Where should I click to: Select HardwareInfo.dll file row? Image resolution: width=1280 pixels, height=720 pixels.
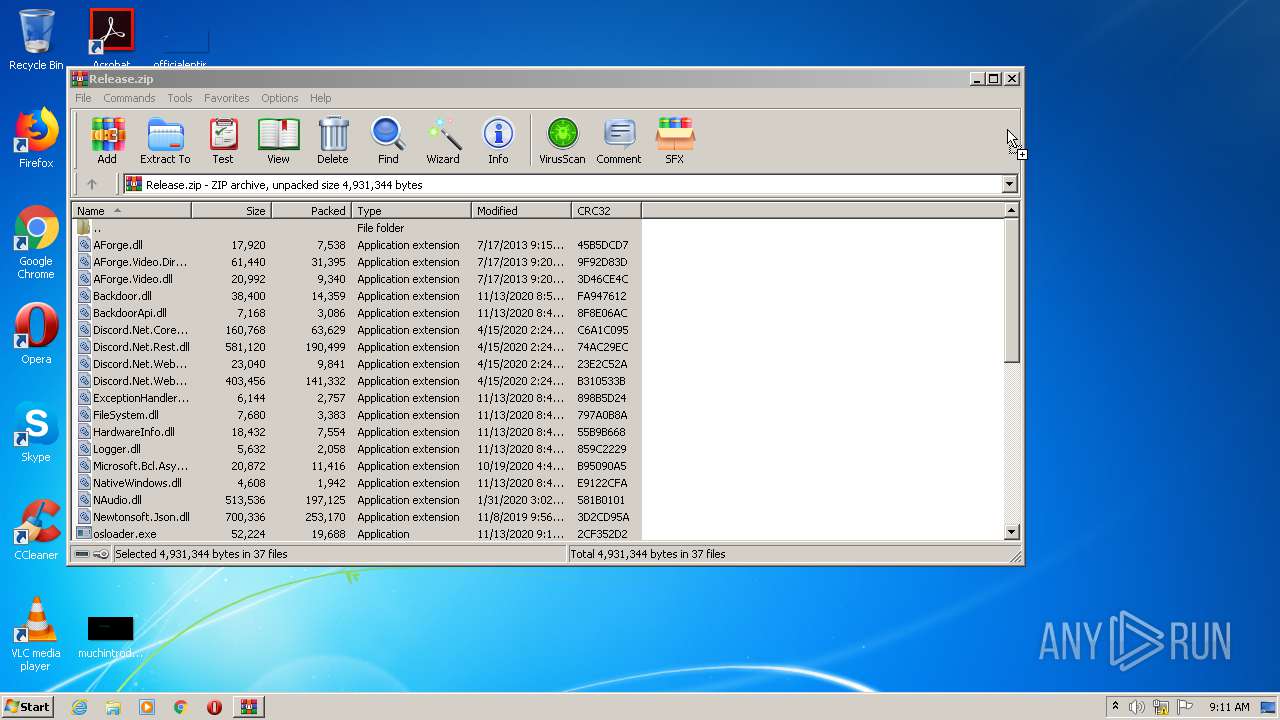[x=356, y=432]
